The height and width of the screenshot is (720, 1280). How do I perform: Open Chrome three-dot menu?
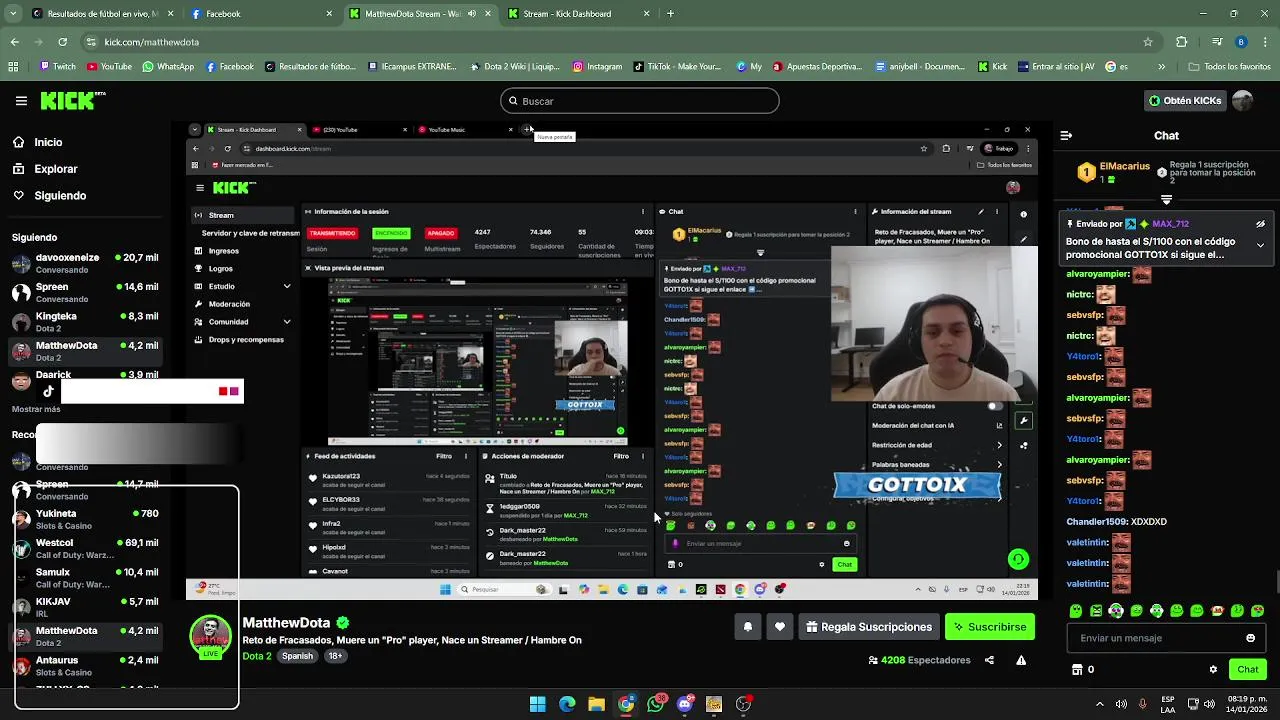[x=1265, y=42]
